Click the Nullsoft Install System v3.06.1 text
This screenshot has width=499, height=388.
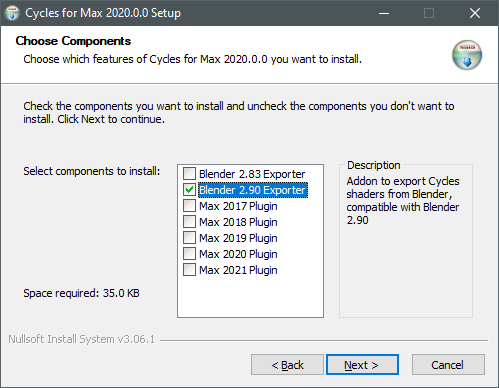82,339
